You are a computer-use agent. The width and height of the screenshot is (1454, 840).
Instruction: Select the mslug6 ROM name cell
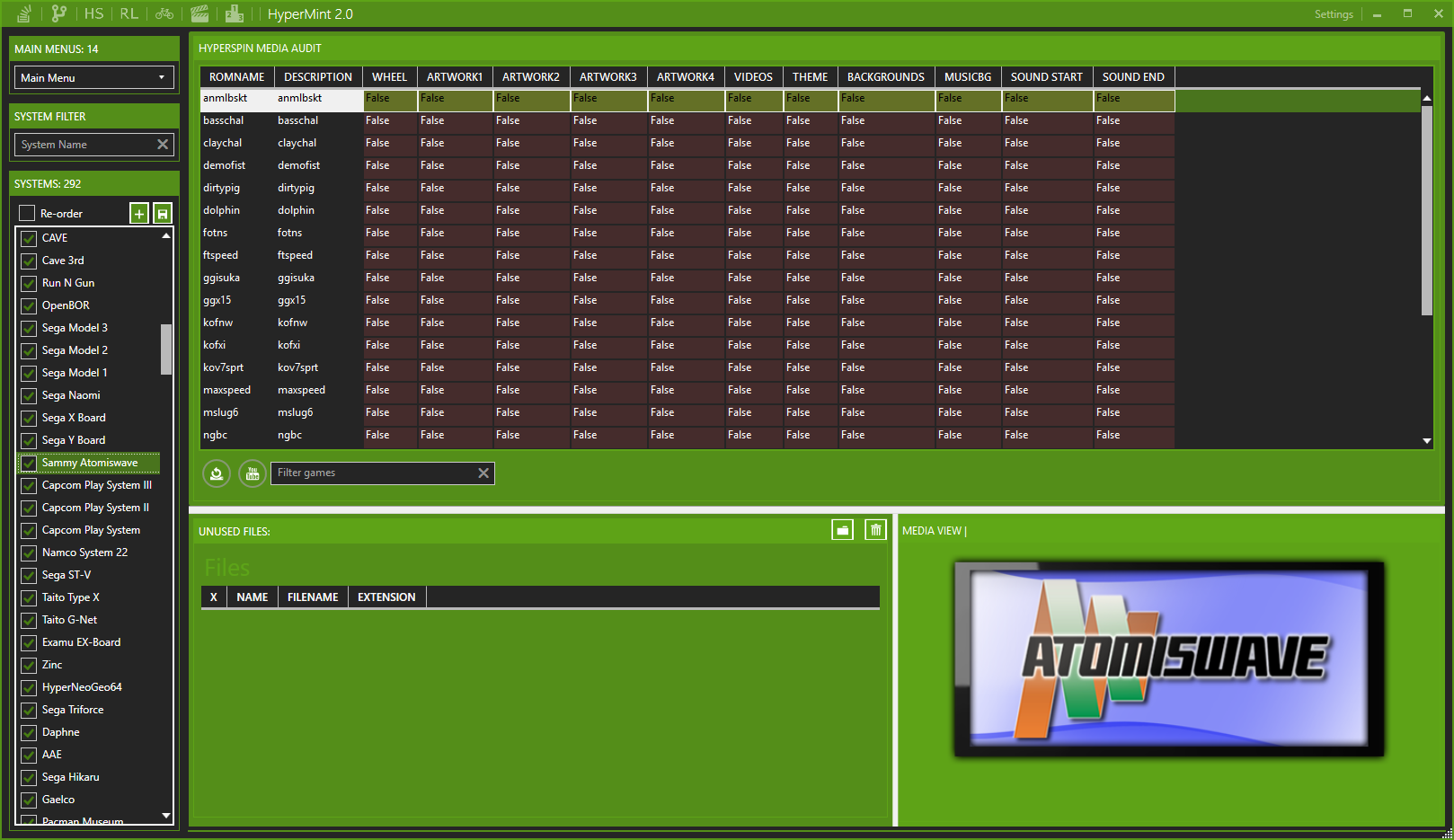(237, 412)
